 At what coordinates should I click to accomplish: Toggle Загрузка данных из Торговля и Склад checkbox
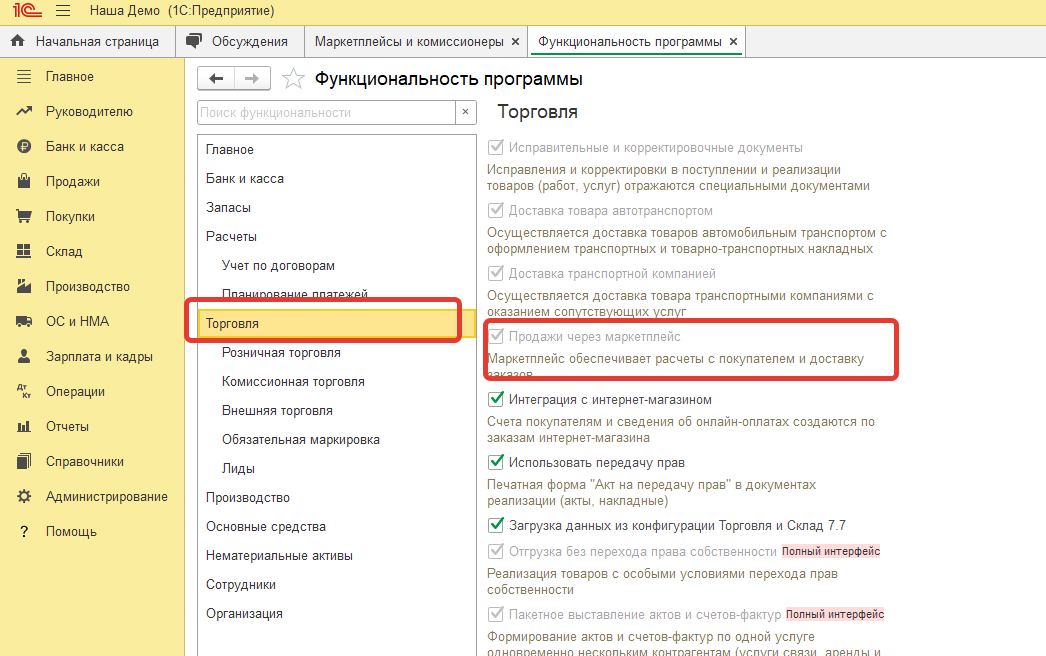(496, 525)
